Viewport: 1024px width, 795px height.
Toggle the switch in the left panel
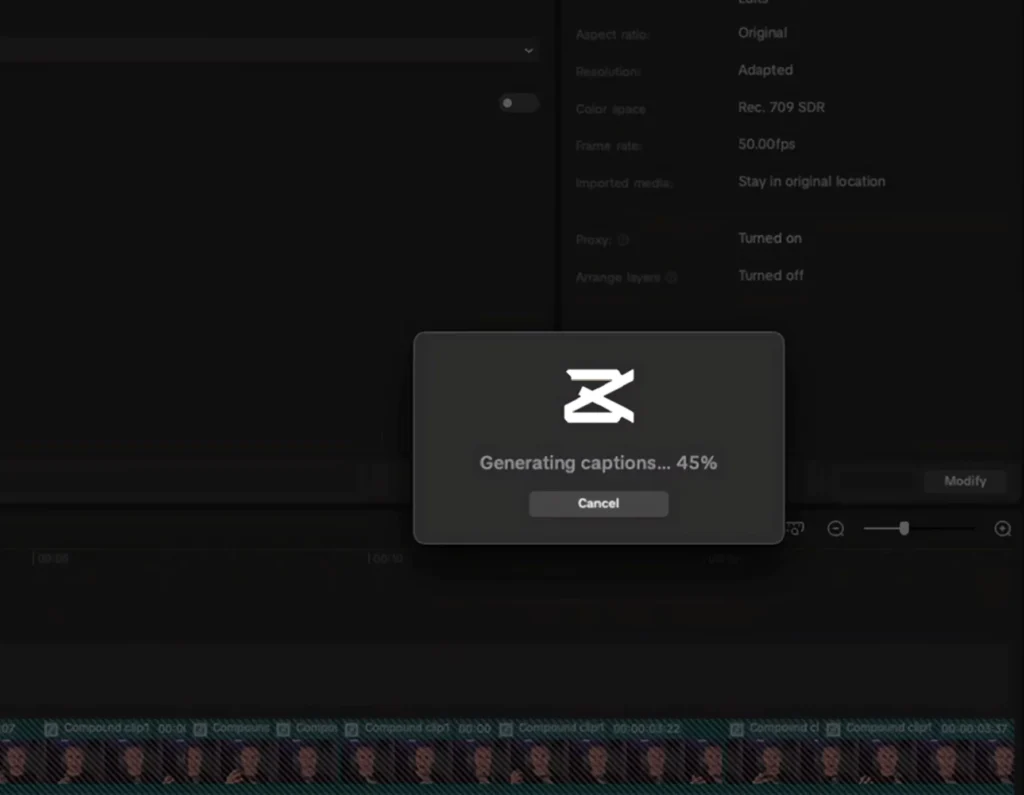click(x=518, y=103)
